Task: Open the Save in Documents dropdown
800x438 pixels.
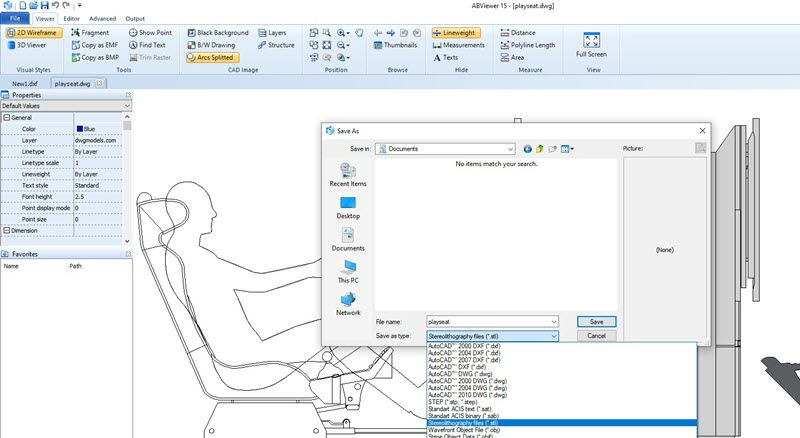Action: (x=510, y=149)
